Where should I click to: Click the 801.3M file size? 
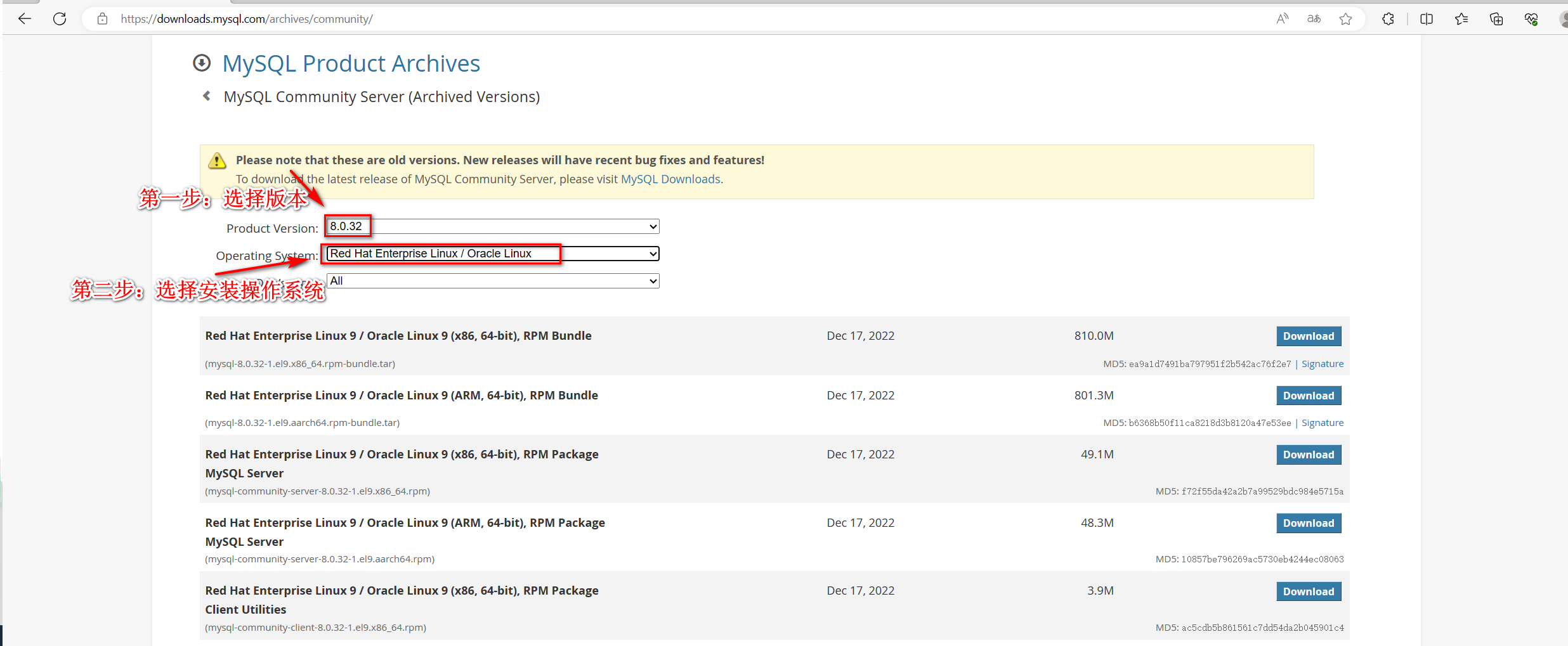point(1094,396)
